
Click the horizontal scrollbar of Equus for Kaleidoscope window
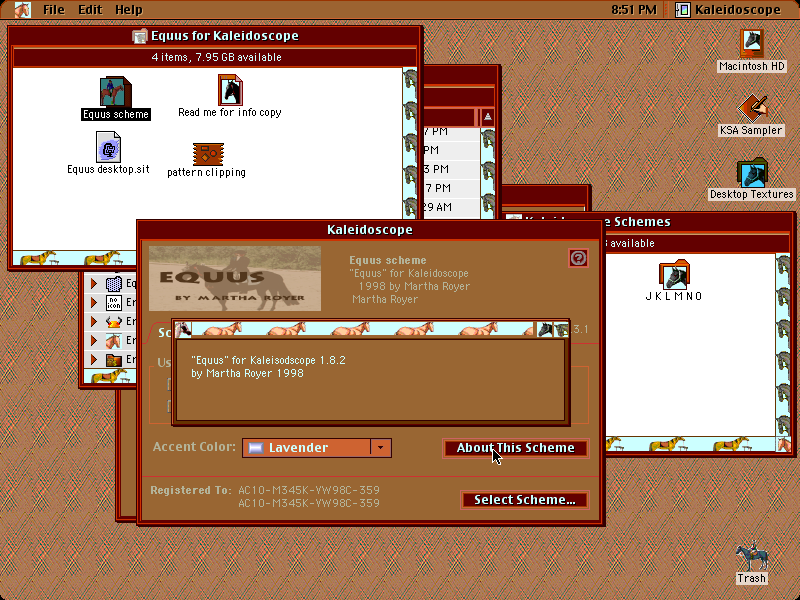point(74,258)
